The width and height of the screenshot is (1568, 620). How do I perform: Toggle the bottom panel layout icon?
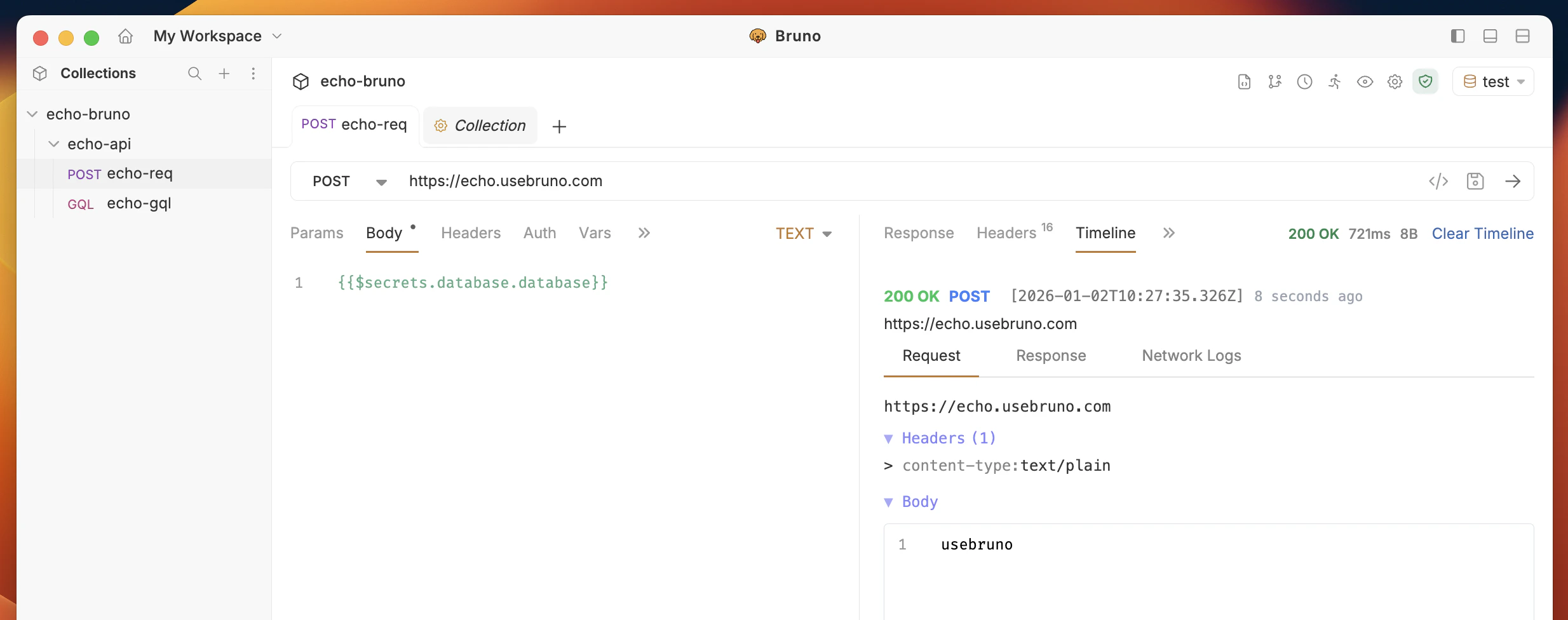click(x=1490, y=36)
